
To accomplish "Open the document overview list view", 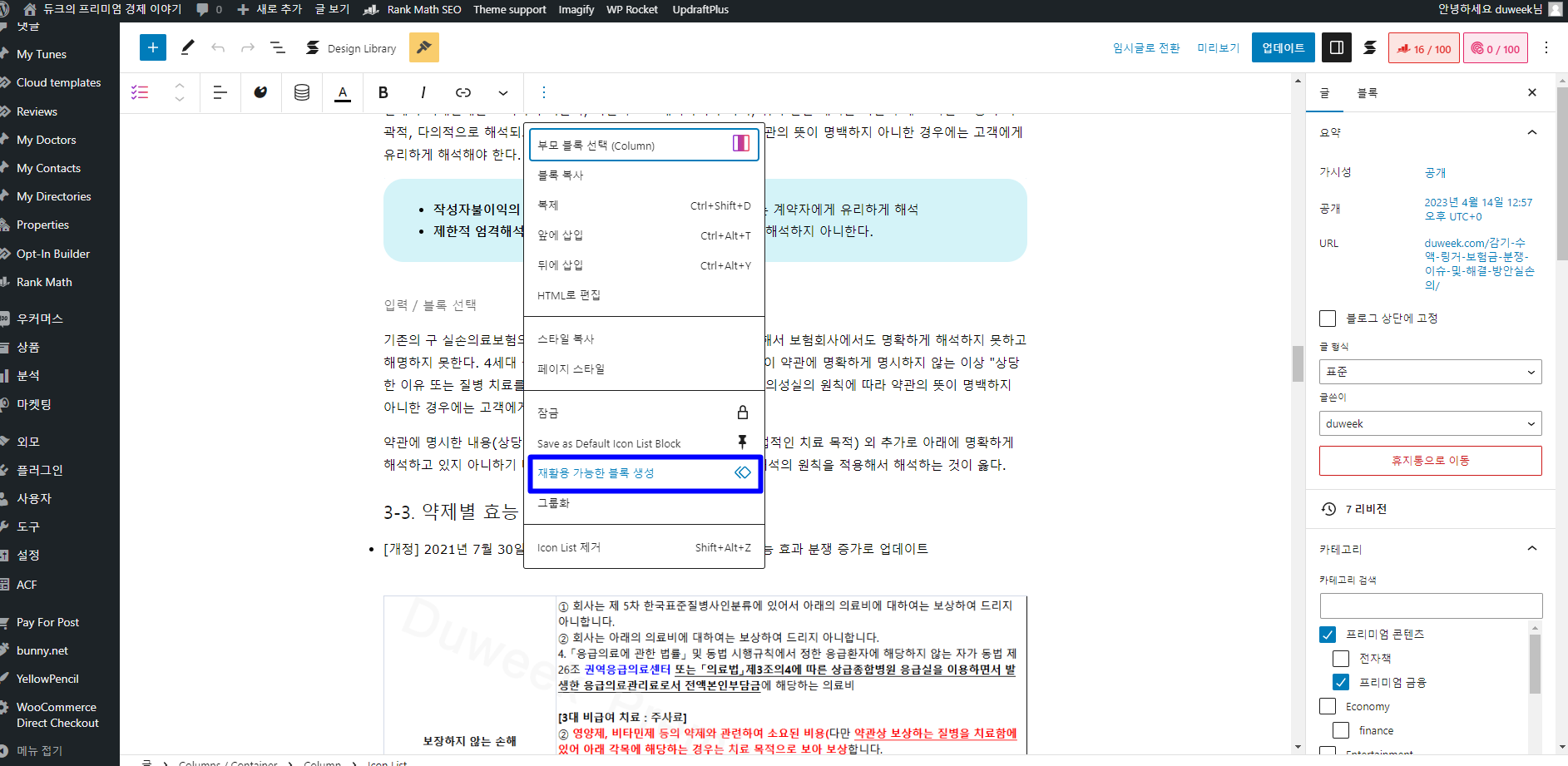I will coord(278,47).
